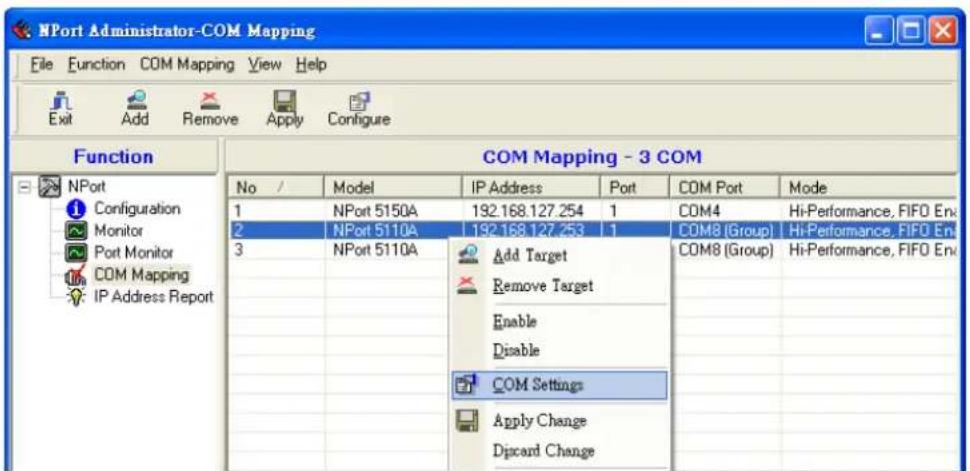Click the COM Mapping tree icon
Screen dimensions: 970x471
[x=76, y=274]
